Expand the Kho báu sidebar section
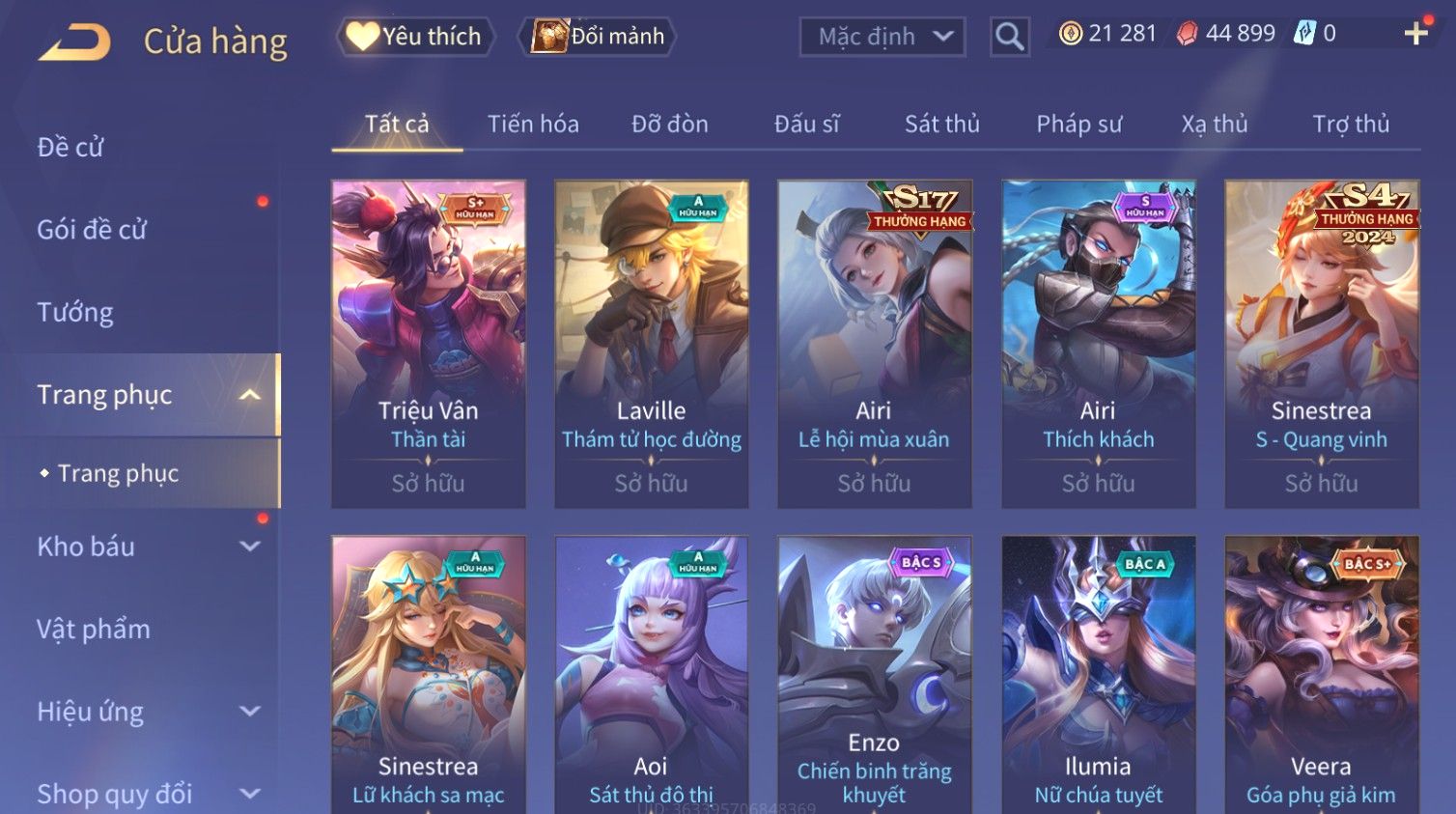The height and width of the screenshot is (814, 1456). point(250,547)
